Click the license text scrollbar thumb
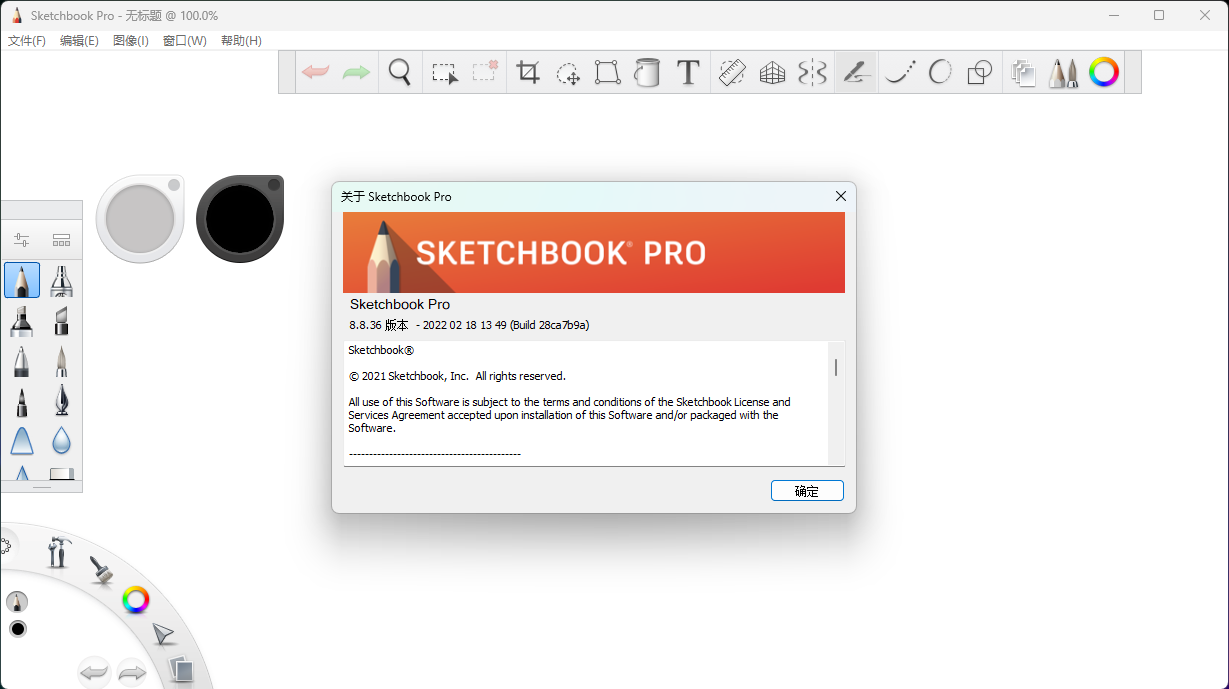 point(836,368)
